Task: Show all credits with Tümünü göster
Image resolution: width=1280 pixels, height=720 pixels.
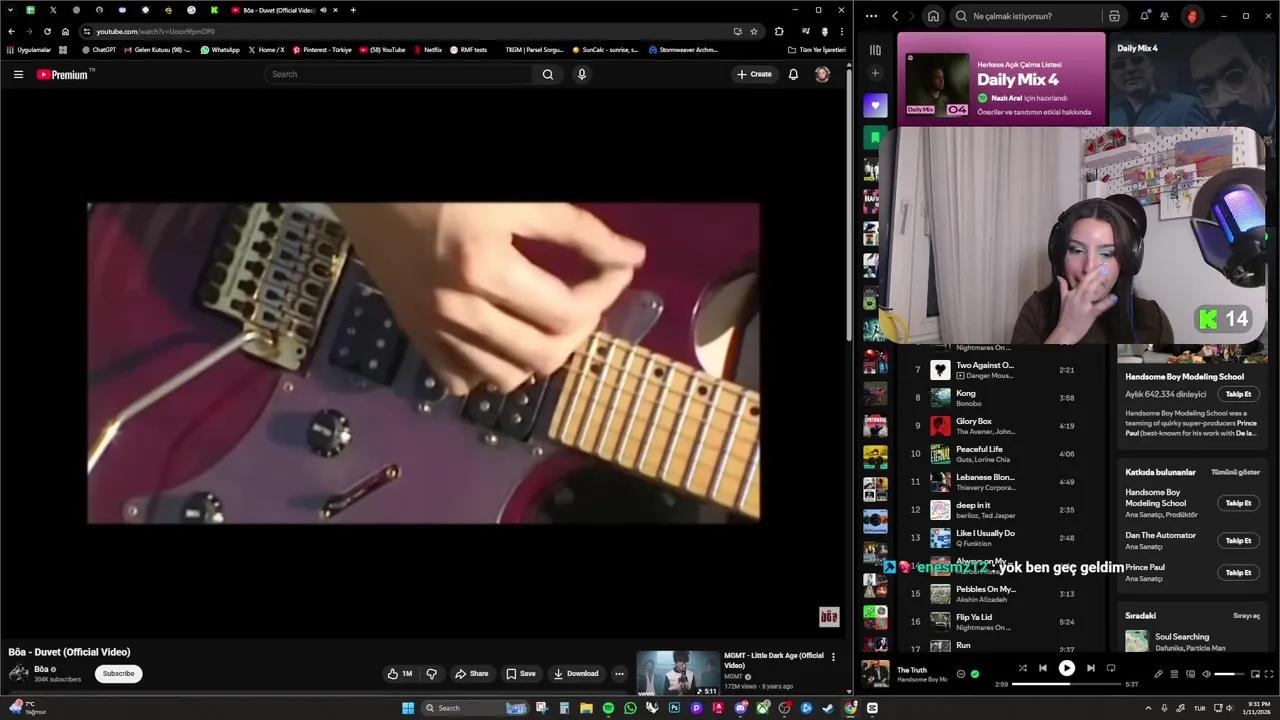Action: tap(1235, 472)
